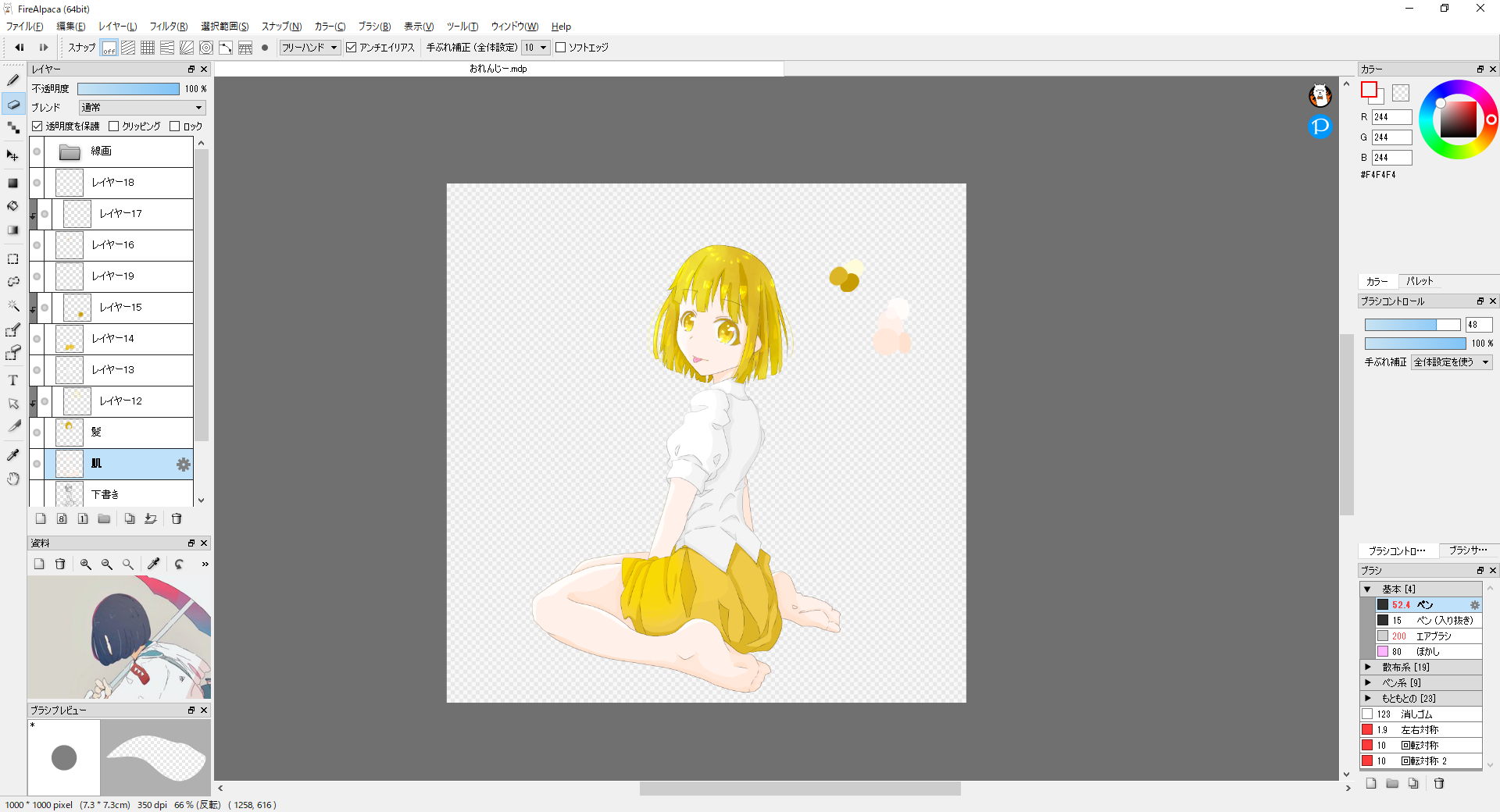Zoom in on the reference image

[x=86, y=564]
